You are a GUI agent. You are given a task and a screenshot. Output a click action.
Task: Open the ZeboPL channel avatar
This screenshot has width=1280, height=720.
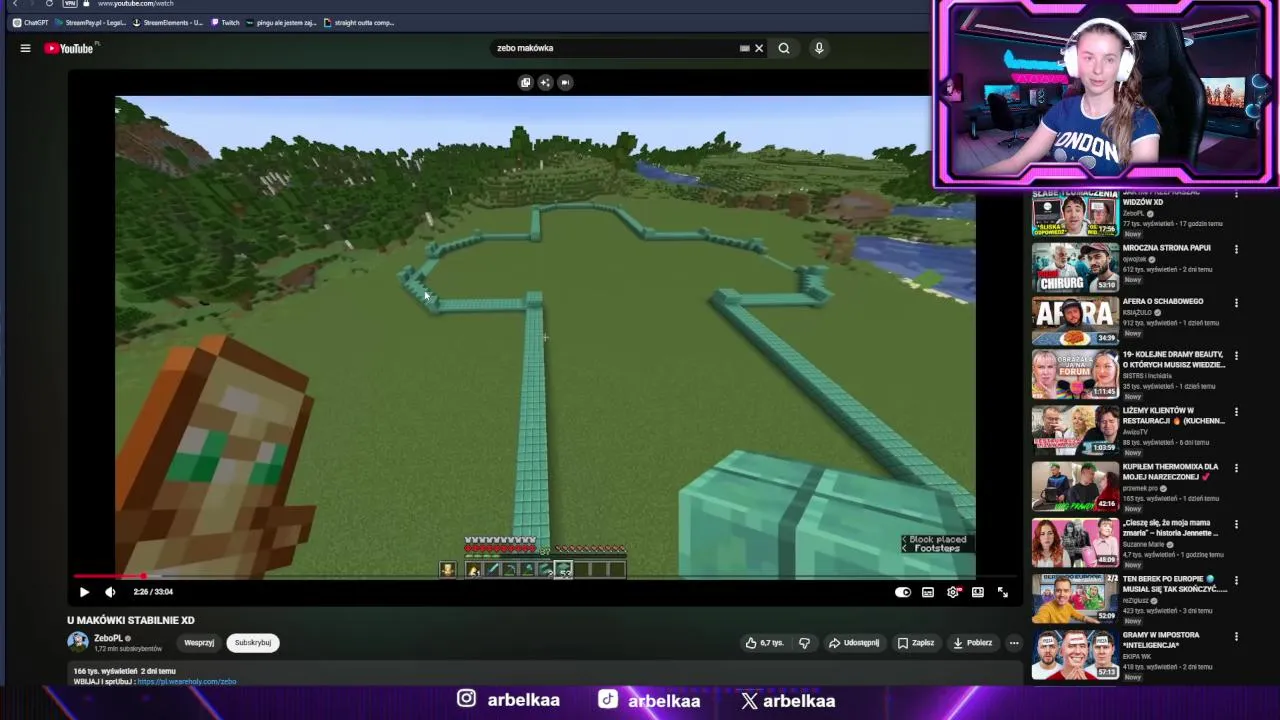pyautogui.click(x=77, y=642)
